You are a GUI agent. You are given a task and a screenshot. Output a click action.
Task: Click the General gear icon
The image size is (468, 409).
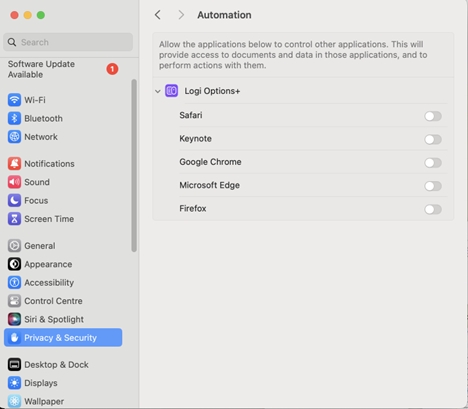pyautogui.click(x=14, y=246)
